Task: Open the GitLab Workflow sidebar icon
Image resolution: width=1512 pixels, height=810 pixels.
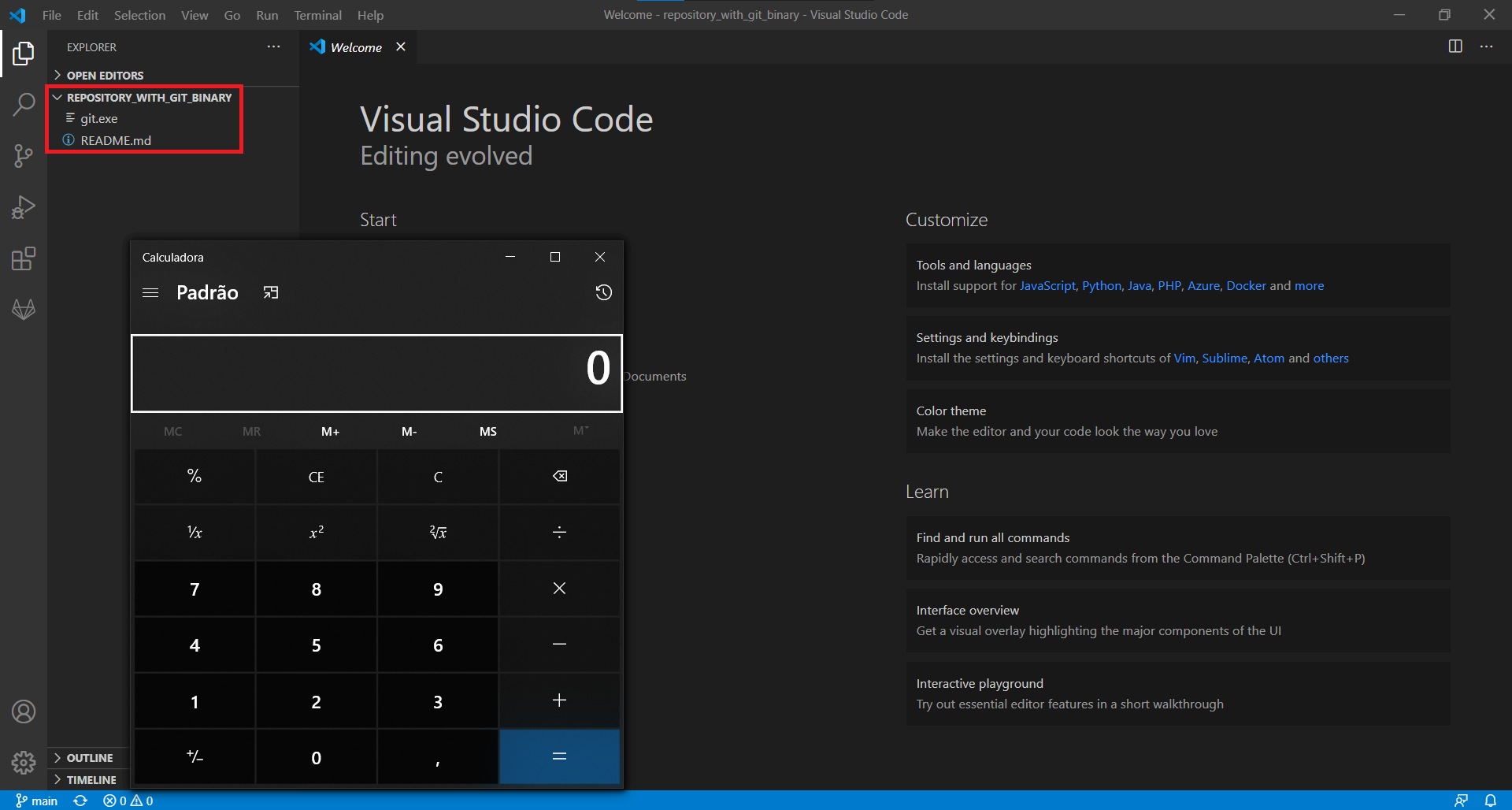Action: point(24,310)
